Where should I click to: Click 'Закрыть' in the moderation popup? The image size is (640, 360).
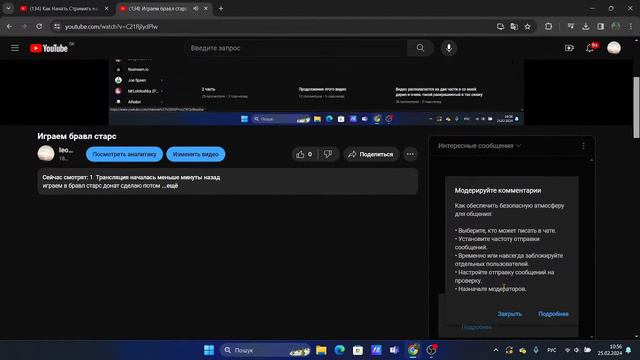(509, 314)
